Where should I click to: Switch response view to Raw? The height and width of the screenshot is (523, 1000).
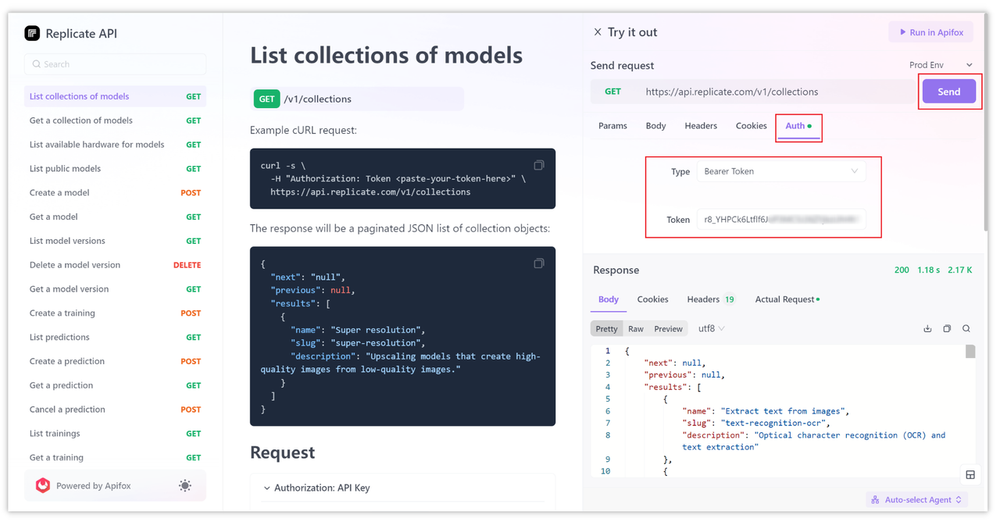pyautogui.click(x=636, y=329)
